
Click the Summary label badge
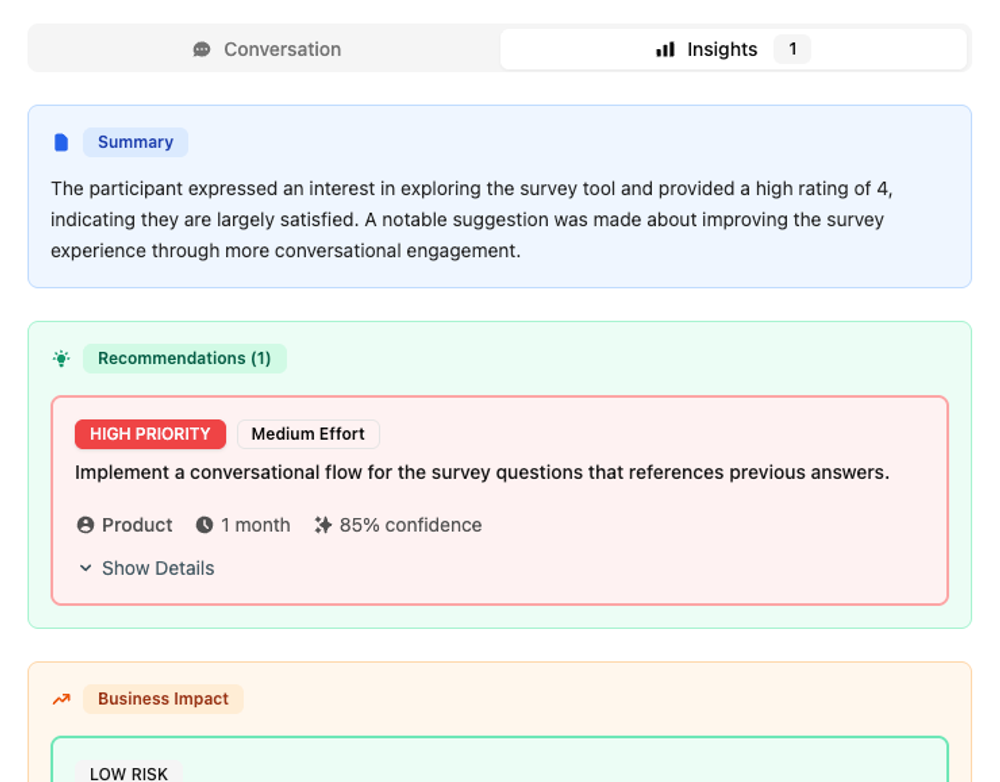tap(135, 142)
